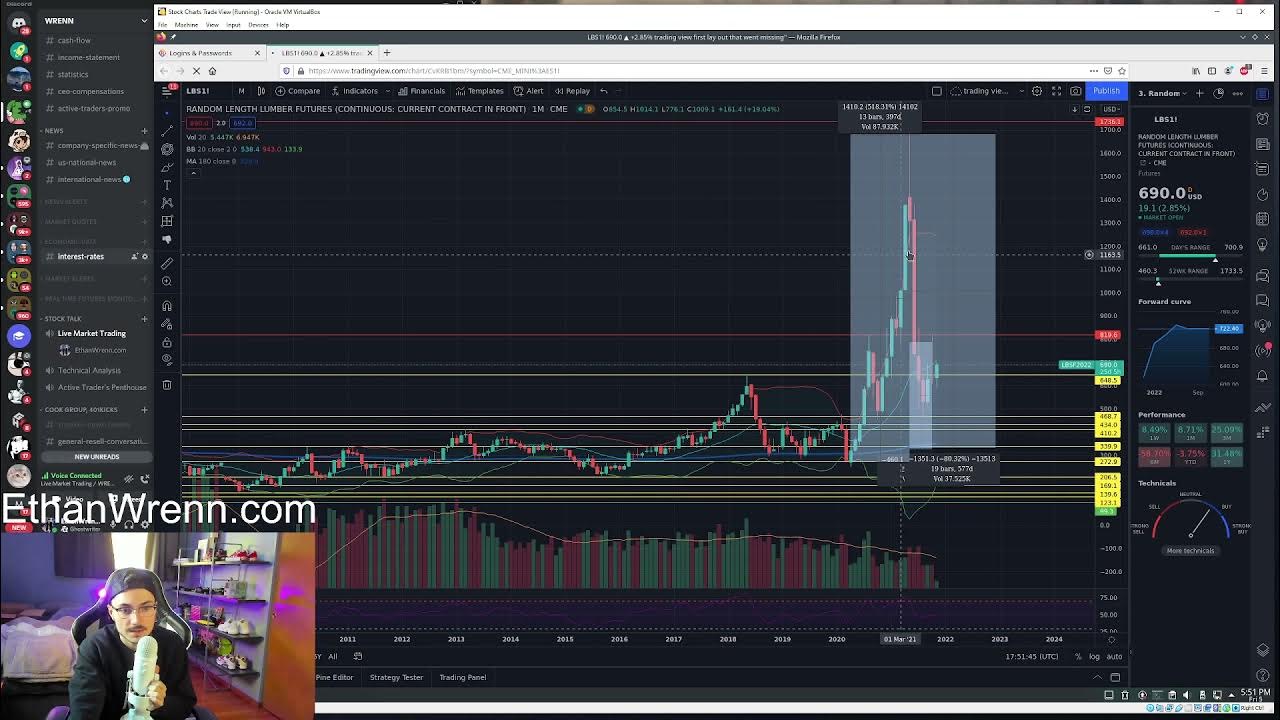This screenshot has width=1280, height=720.
Task: Open the Templates button
Action: click(480, 91)
